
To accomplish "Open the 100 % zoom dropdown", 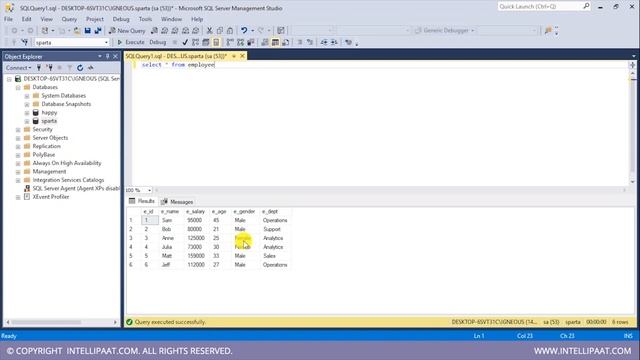I will (x=149, y=190).
